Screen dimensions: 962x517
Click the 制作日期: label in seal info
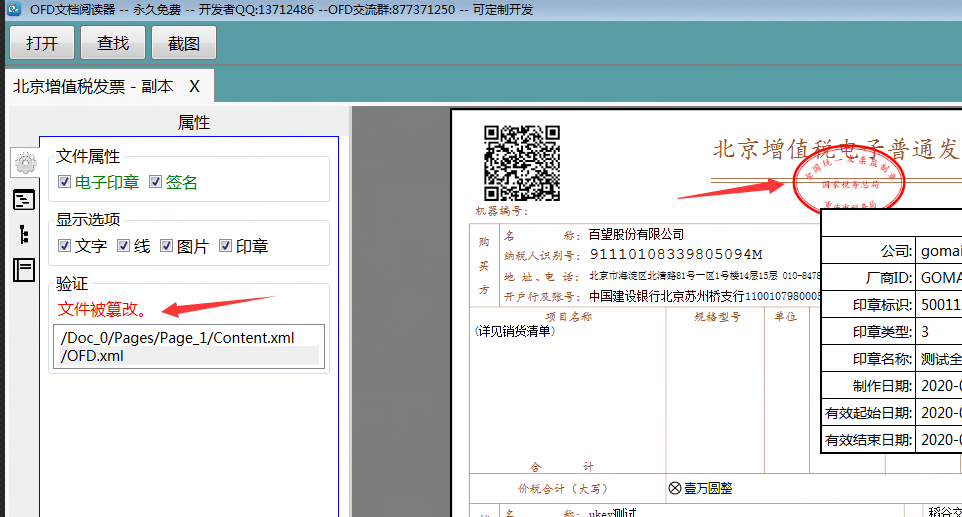point(882,386)
